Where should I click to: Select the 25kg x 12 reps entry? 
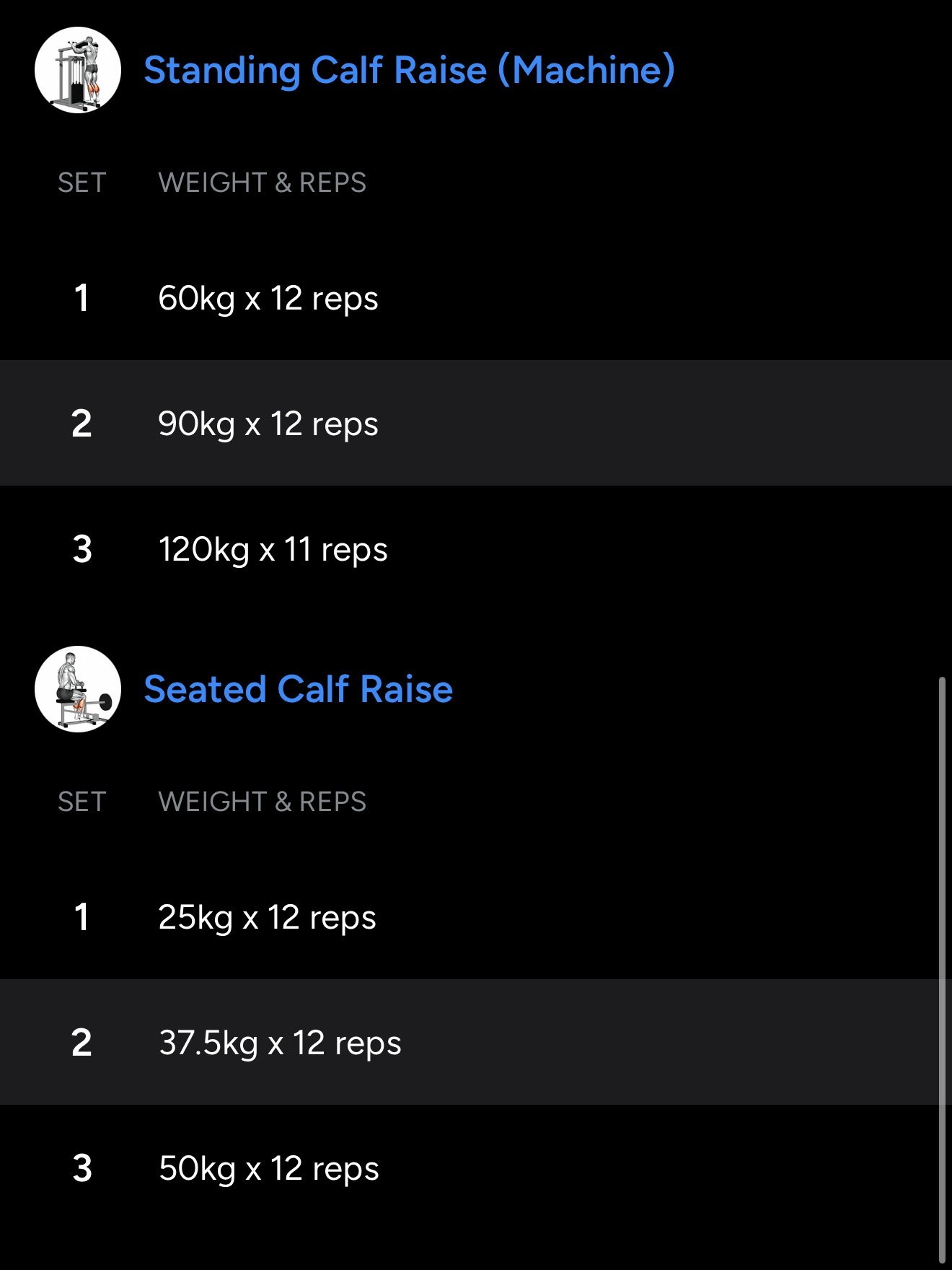point(267,917)
